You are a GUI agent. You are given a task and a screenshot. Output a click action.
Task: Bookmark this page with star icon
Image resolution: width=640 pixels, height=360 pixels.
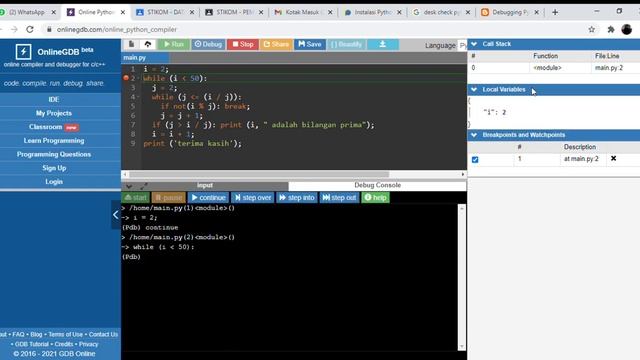(x=591, y=29)
